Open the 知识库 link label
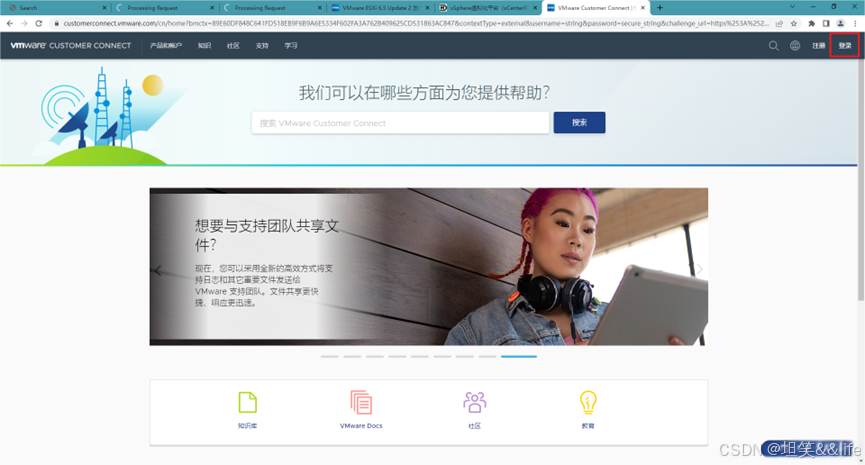 point(248,426)
